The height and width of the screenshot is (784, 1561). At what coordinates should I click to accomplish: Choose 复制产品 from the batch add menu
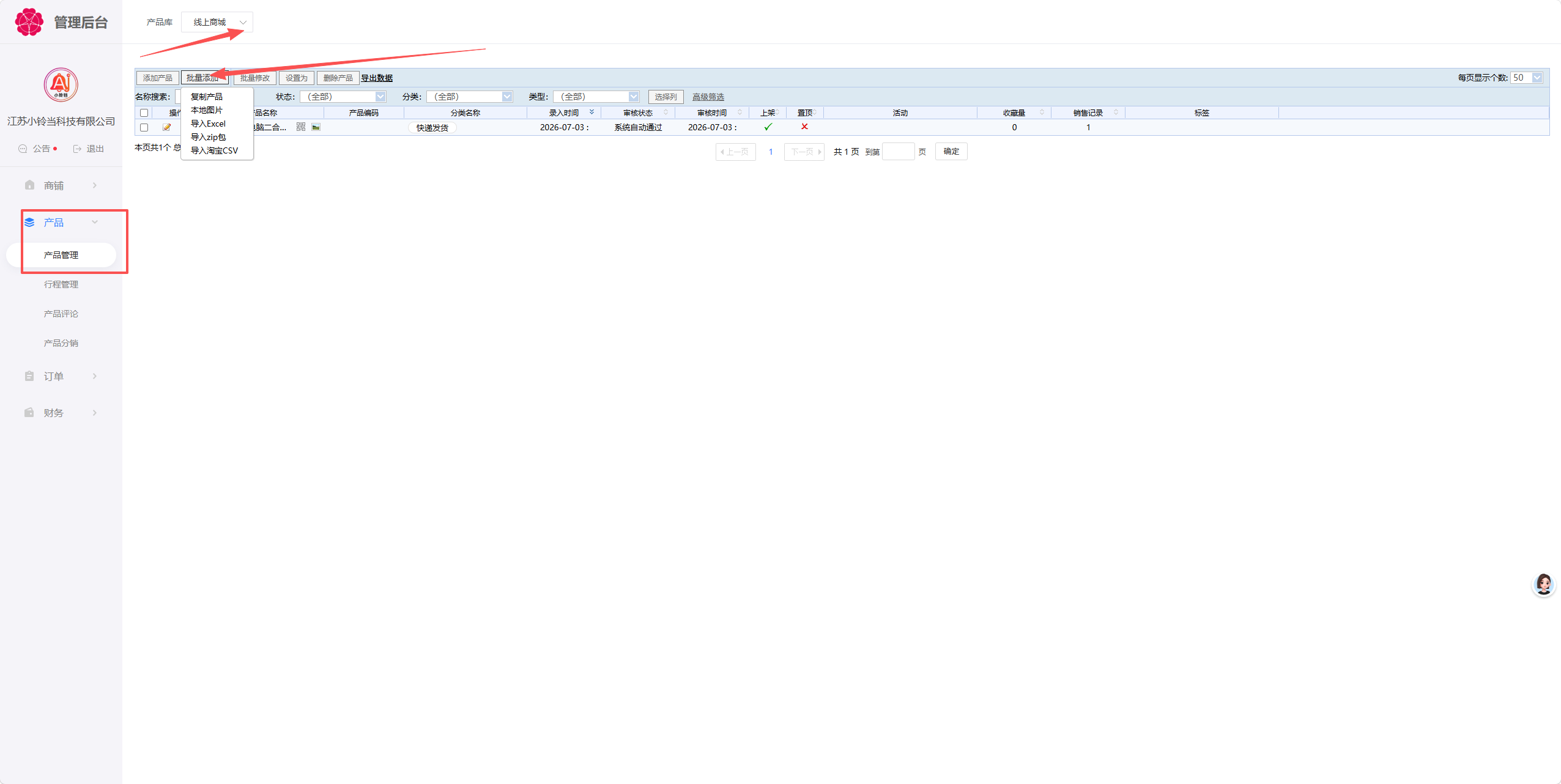[x=207, y=97]
